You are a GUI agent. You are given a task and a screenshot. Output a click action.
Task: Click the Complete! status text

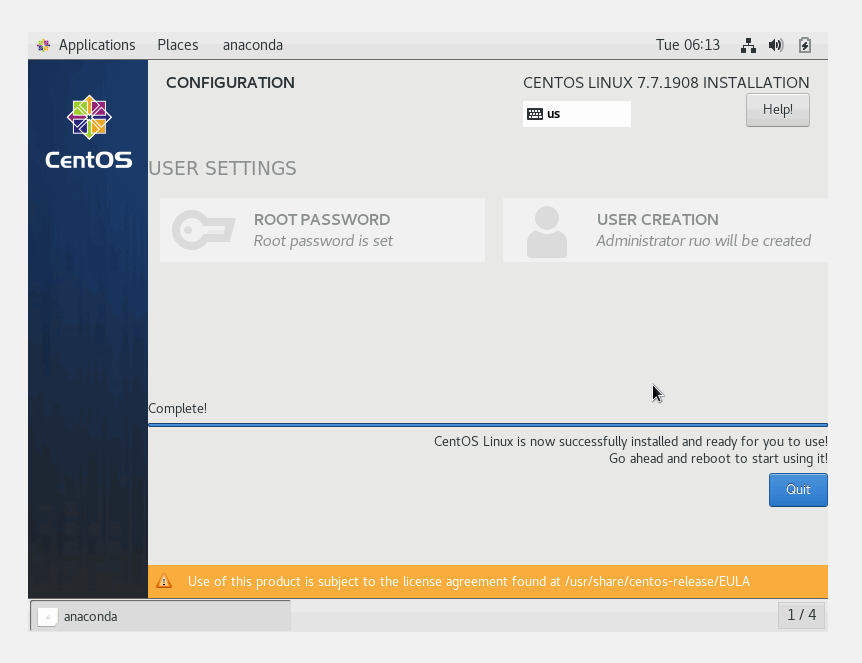click(x=178, y=408)
